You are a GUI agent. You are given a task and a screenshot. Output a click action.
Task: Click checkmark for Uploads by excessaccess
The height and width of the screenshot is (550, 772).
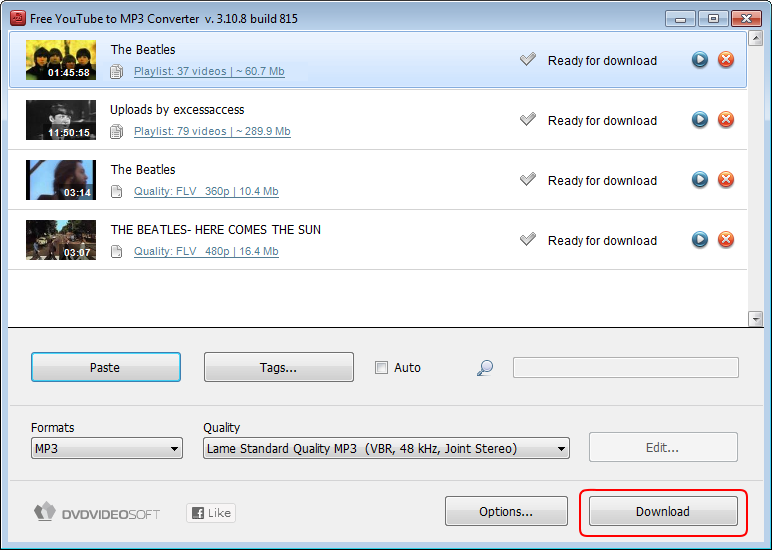click(x=528, y=120)
